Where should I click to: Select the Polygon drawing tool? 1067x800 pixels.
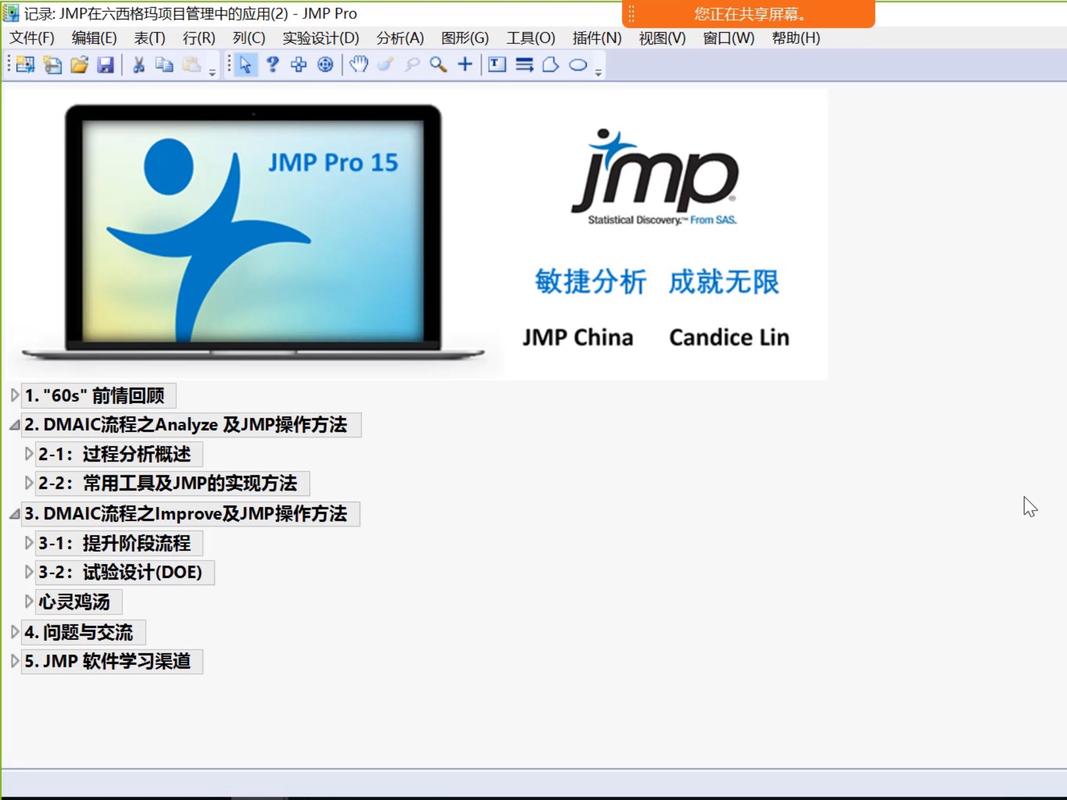(x=551, y=65)
